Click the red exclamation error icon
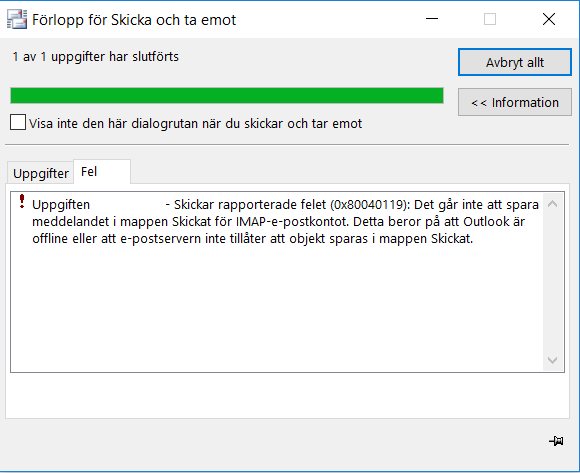This screenshot has width=580, height=473. tap(22, 202)
